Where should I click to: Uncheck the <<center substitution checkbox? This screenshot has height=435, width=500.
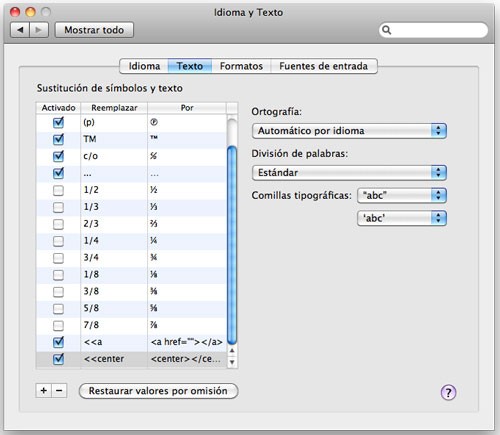58,359
